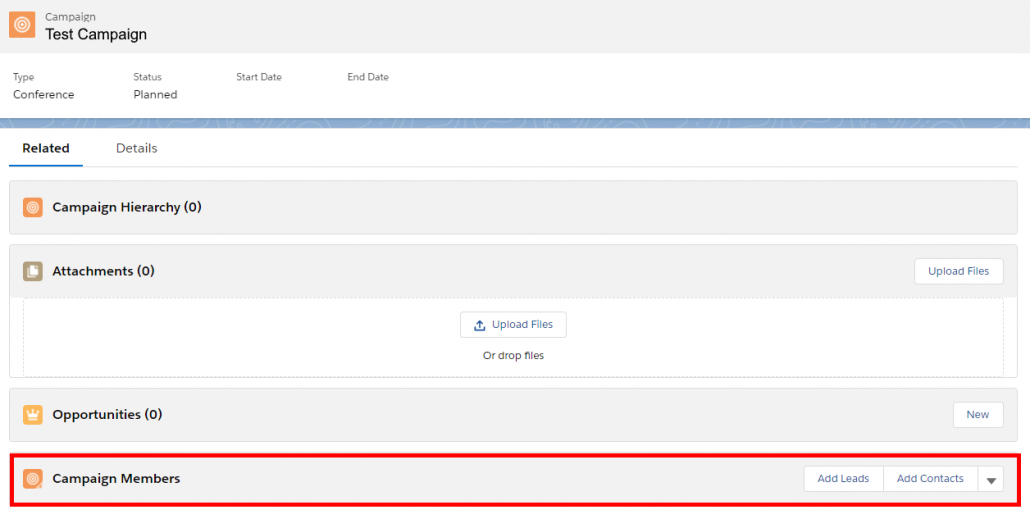Select the Related tab

click(46, 148)
